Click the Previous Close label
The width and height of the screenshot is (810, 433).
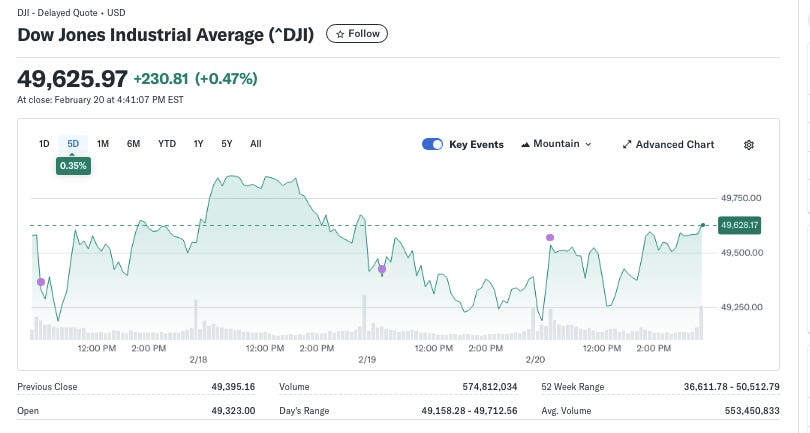pyautogui.click(x=47, y=386)
